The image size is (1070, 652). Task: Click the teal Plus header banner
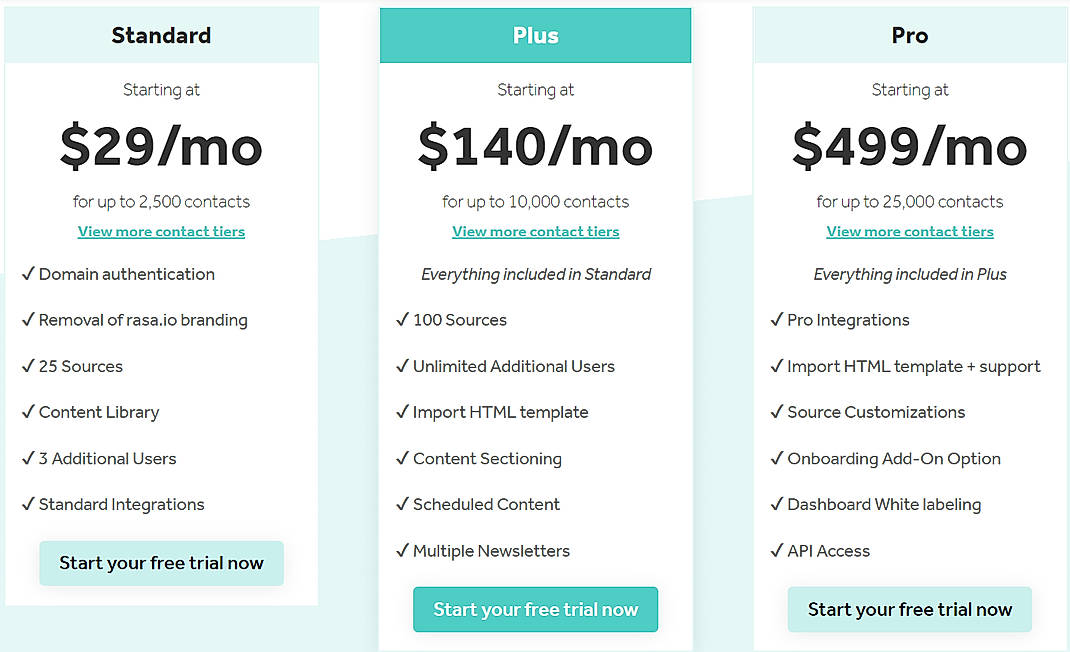tap(535, 35)
